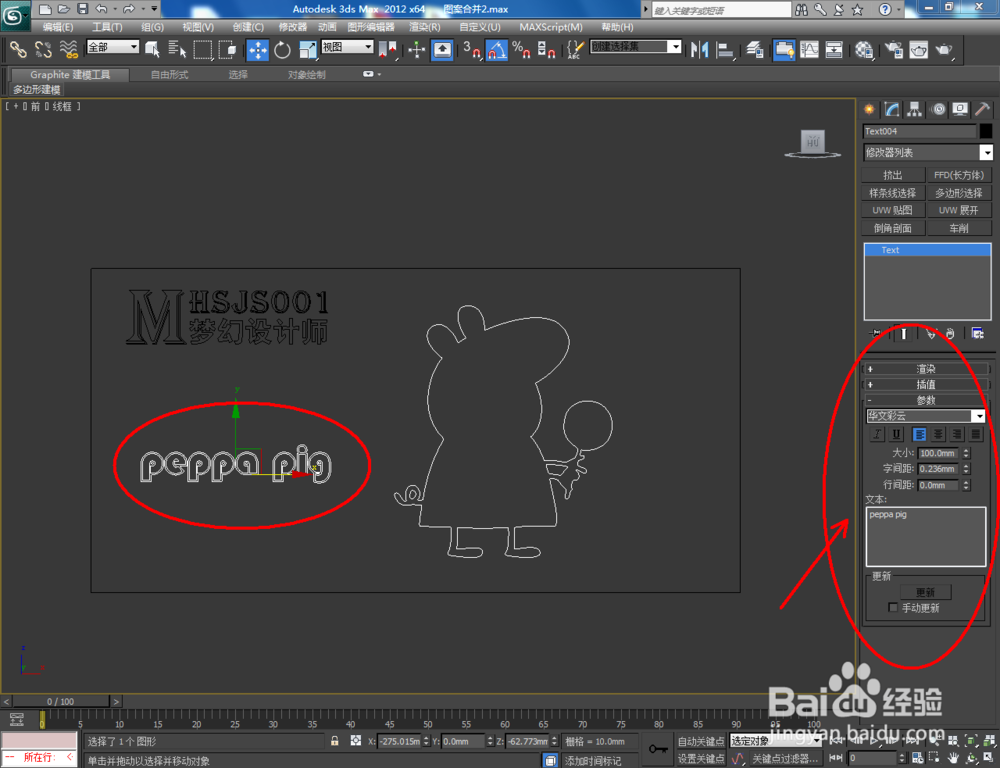Open Curve Editor
This screenshot has width=1000, height=768.
(x=809, y=49)
